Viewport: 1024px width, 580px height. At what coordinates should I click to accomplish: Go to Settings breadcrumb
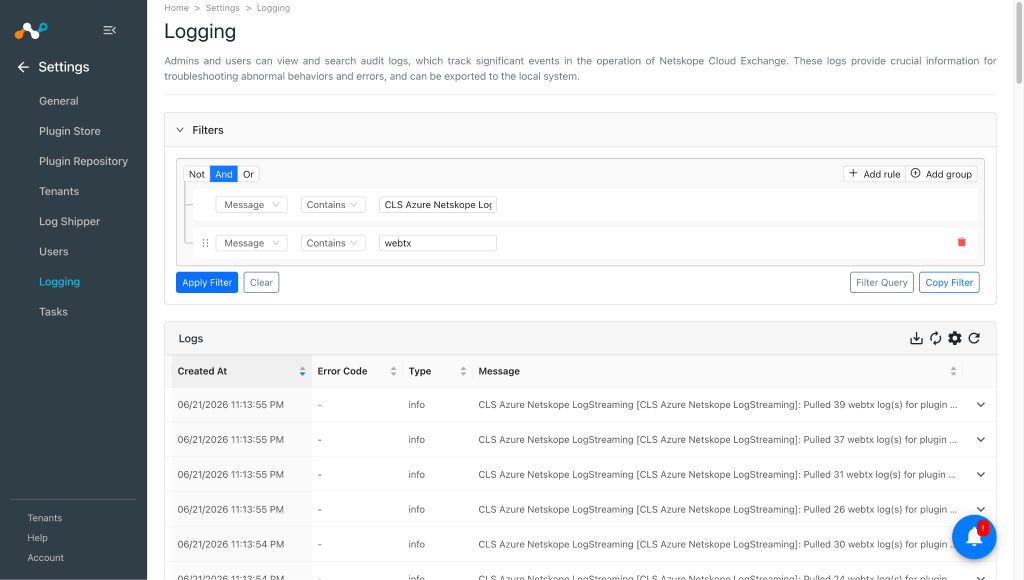pos(223,8)
